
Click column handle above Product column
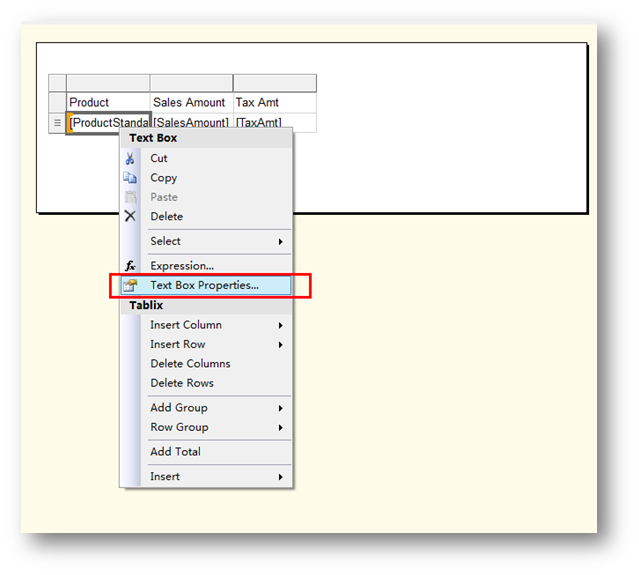pos(108,83)
